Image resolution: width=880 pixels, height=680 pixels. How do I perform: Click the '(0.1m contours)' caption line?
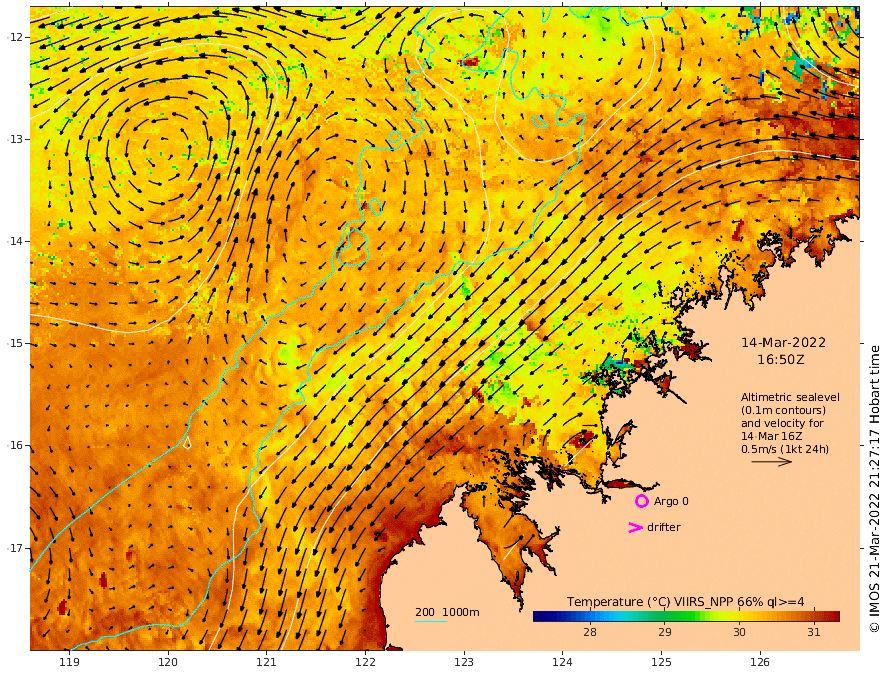[x=783, y=410]
